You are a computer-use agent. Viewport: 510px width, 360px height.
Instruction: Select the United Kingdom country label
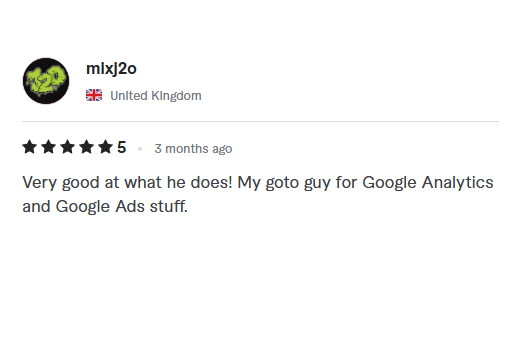pos(156,96)
